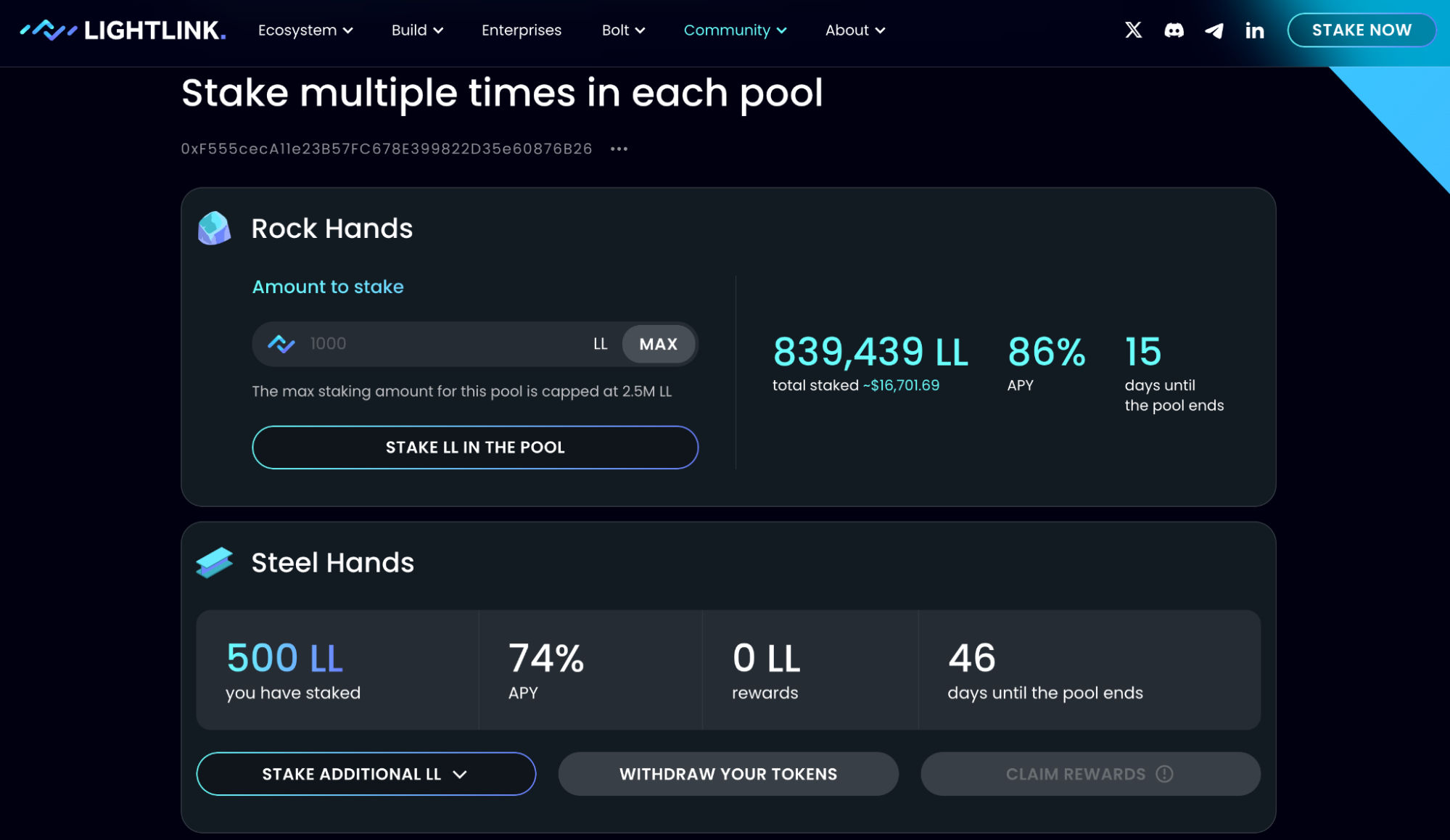Open the About menu
Image resolution: width=1450 pixels, height=840 pixels.
[854, 30]
